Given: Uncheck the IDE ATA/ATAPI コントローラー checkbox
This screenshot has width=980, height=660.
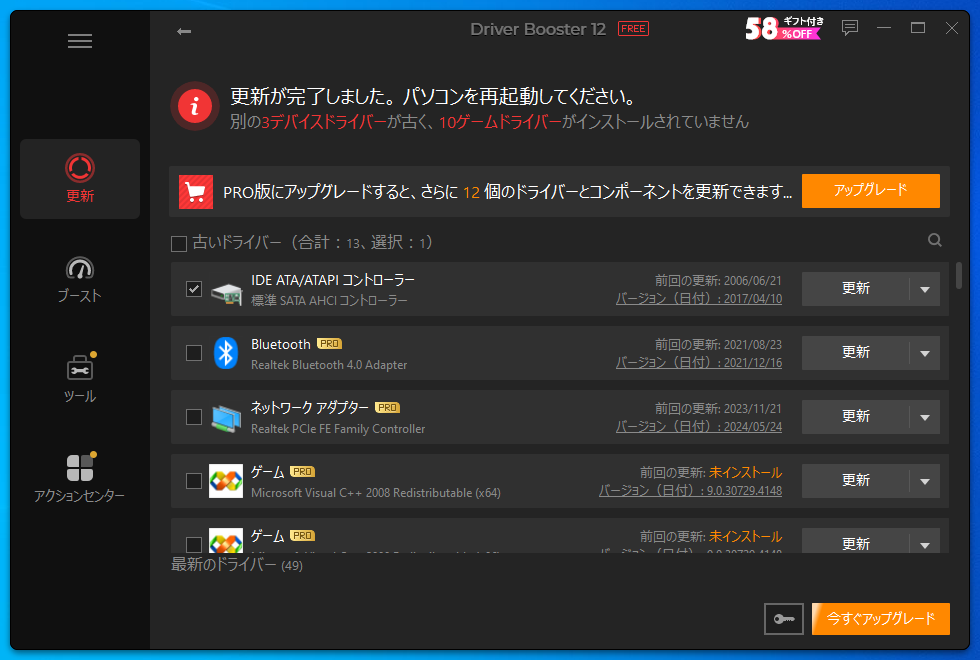Looking at the screenshot, I should [x=194, y=289].
